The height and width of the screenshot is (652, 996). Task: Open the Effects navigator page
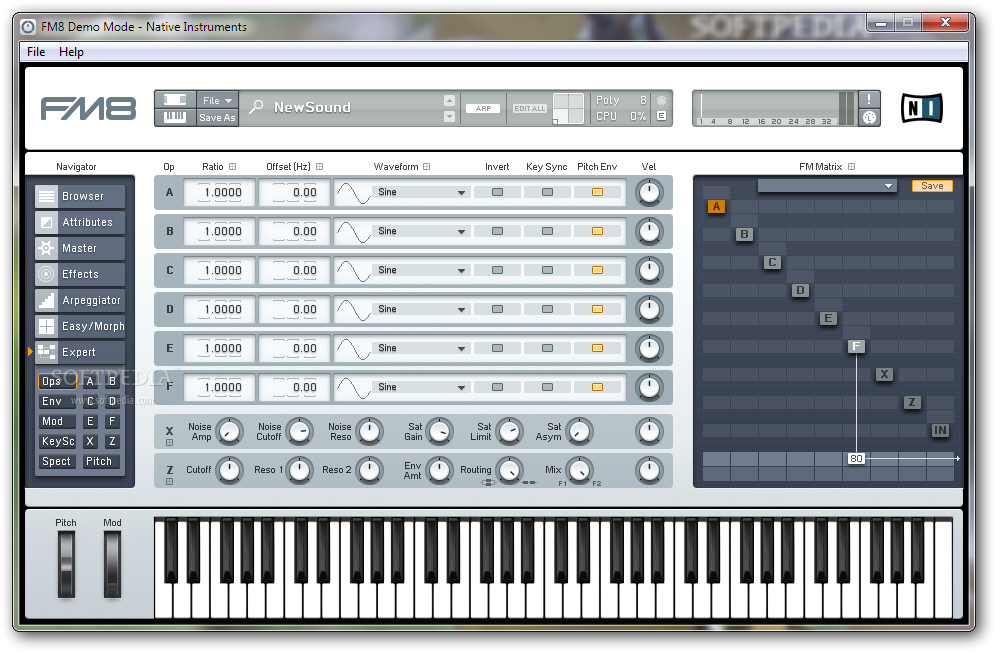[80, 275]
